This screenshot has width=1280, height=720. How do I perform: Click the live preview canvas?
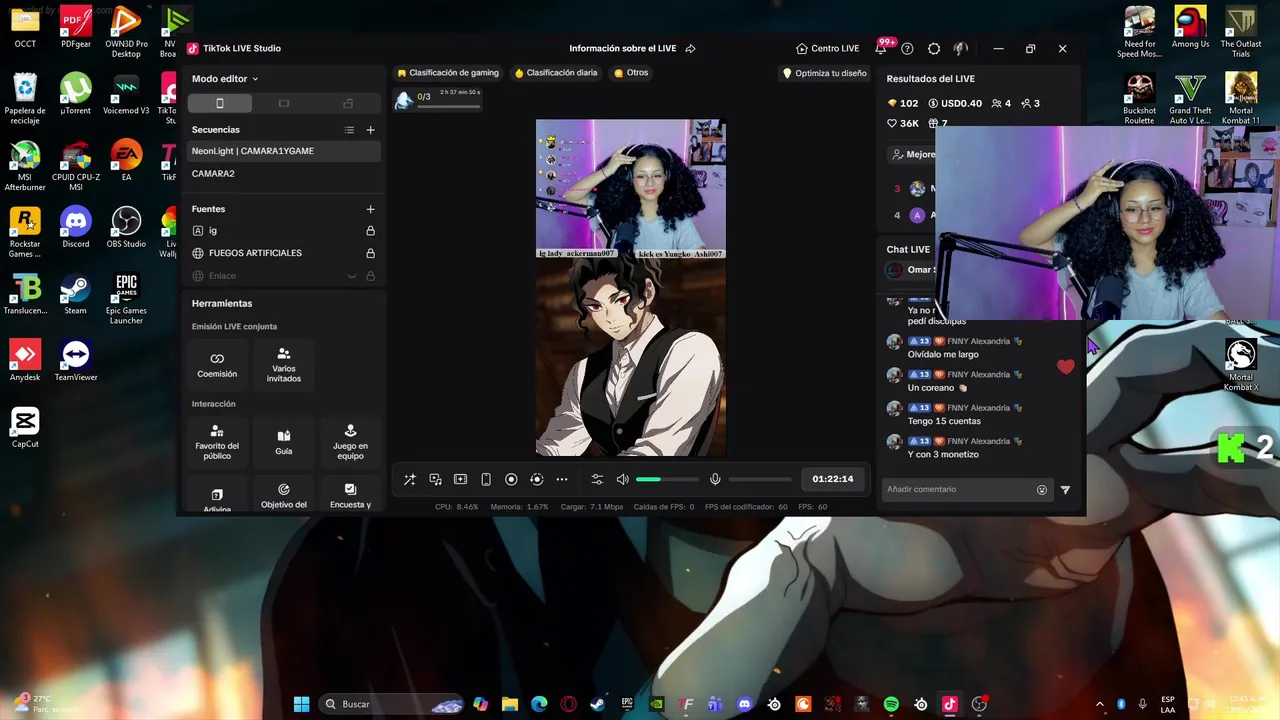[631, 288]
